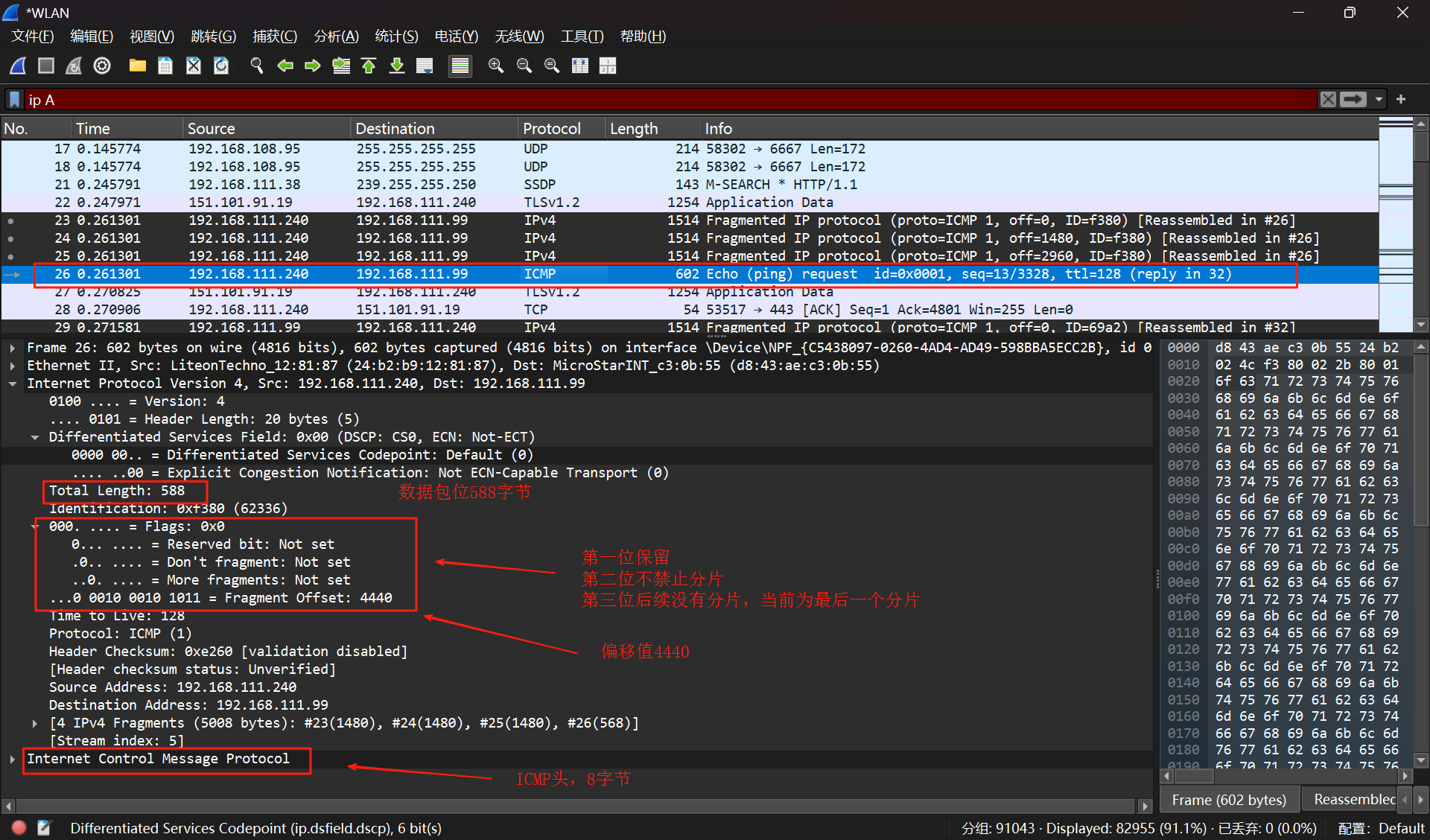Expand the Frame 26 tree row
This screenshot has width=1430, height=840.
(12, 348)
